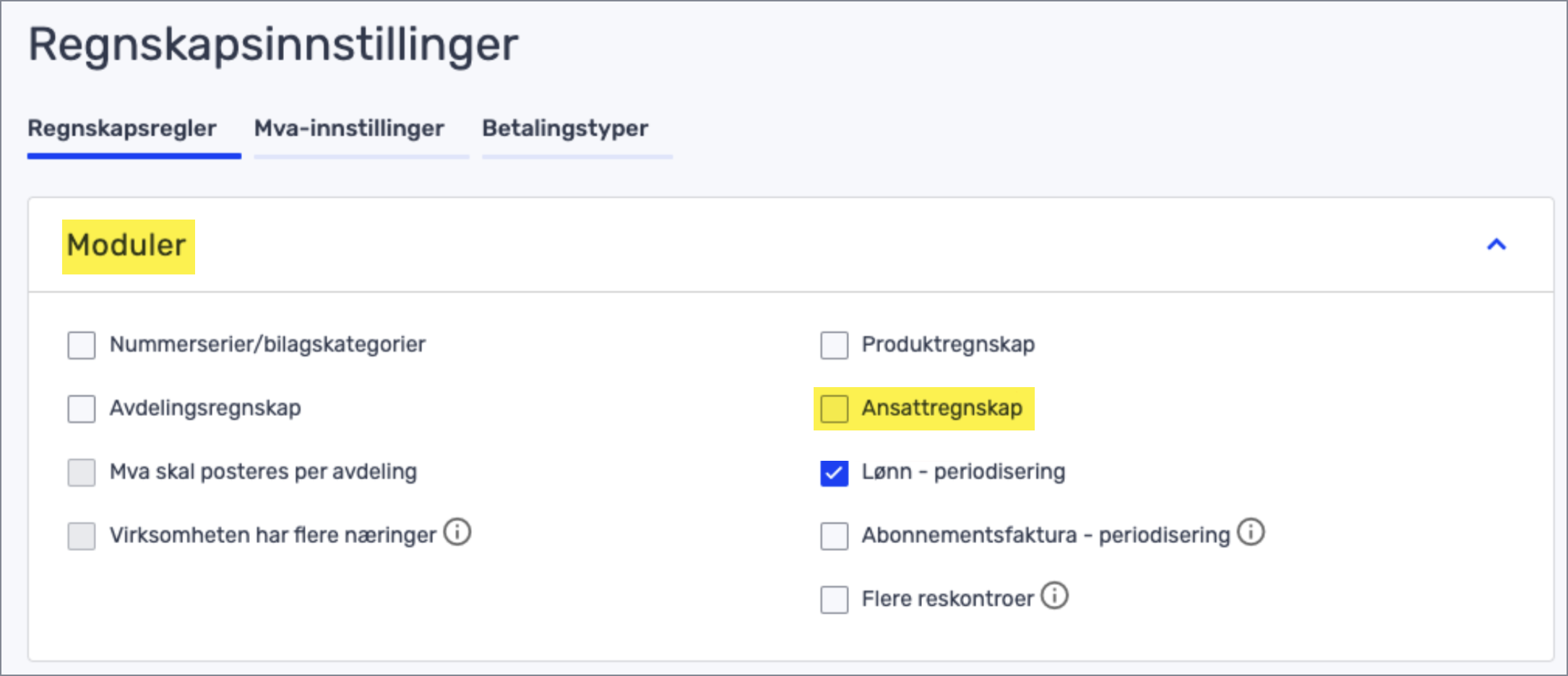Click the Virksomheten har flere næringer label
Image resolution: width=1568 pixels, height=676 pixels.
click(273, 535)
